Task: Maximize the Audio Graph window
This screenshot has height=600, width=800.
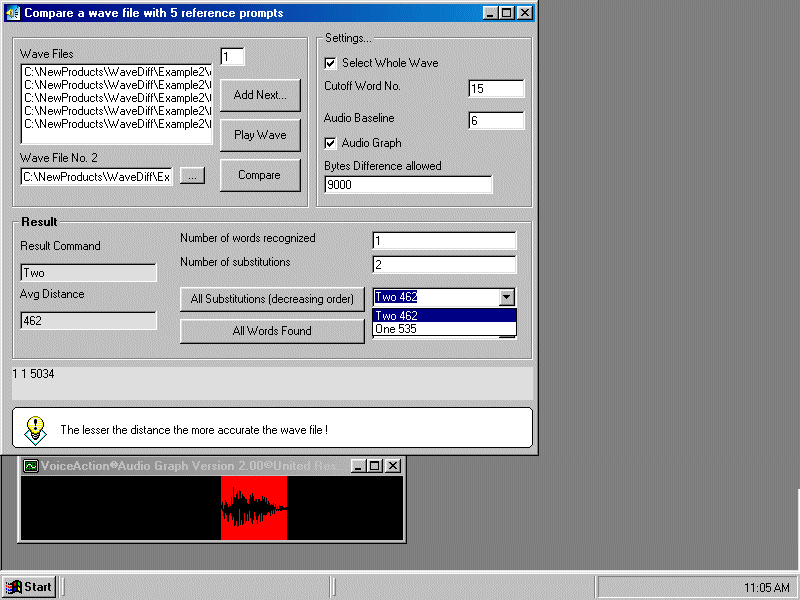Action: (374, 466)
